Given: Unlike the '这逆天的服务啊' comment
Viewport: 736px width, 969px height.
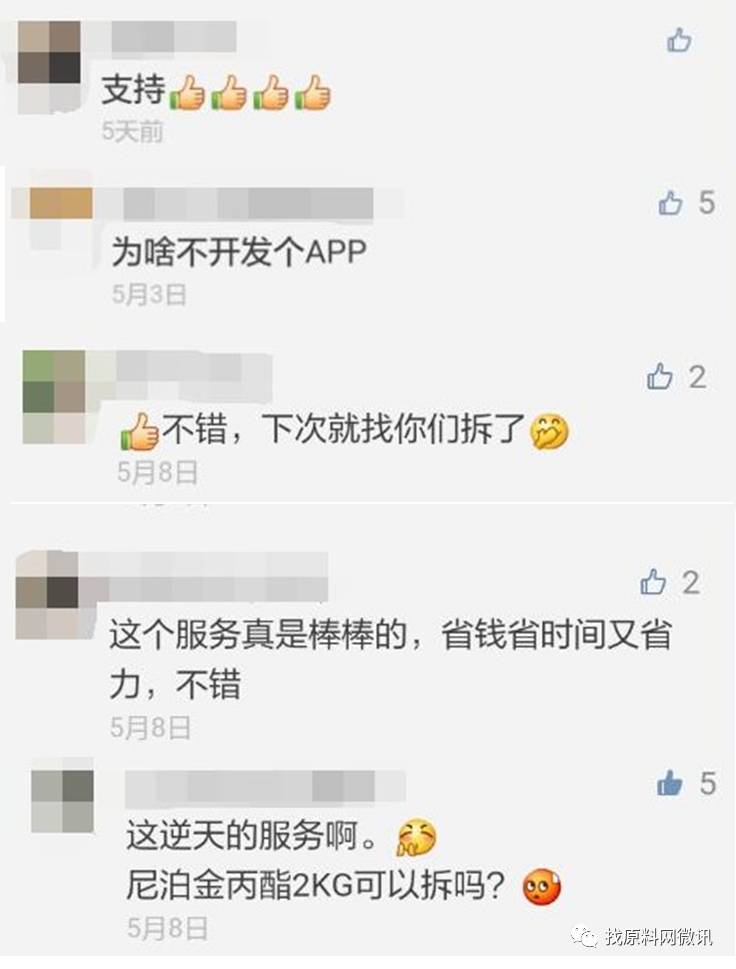Looking at the screenshot, I should [x=670, y=784].
